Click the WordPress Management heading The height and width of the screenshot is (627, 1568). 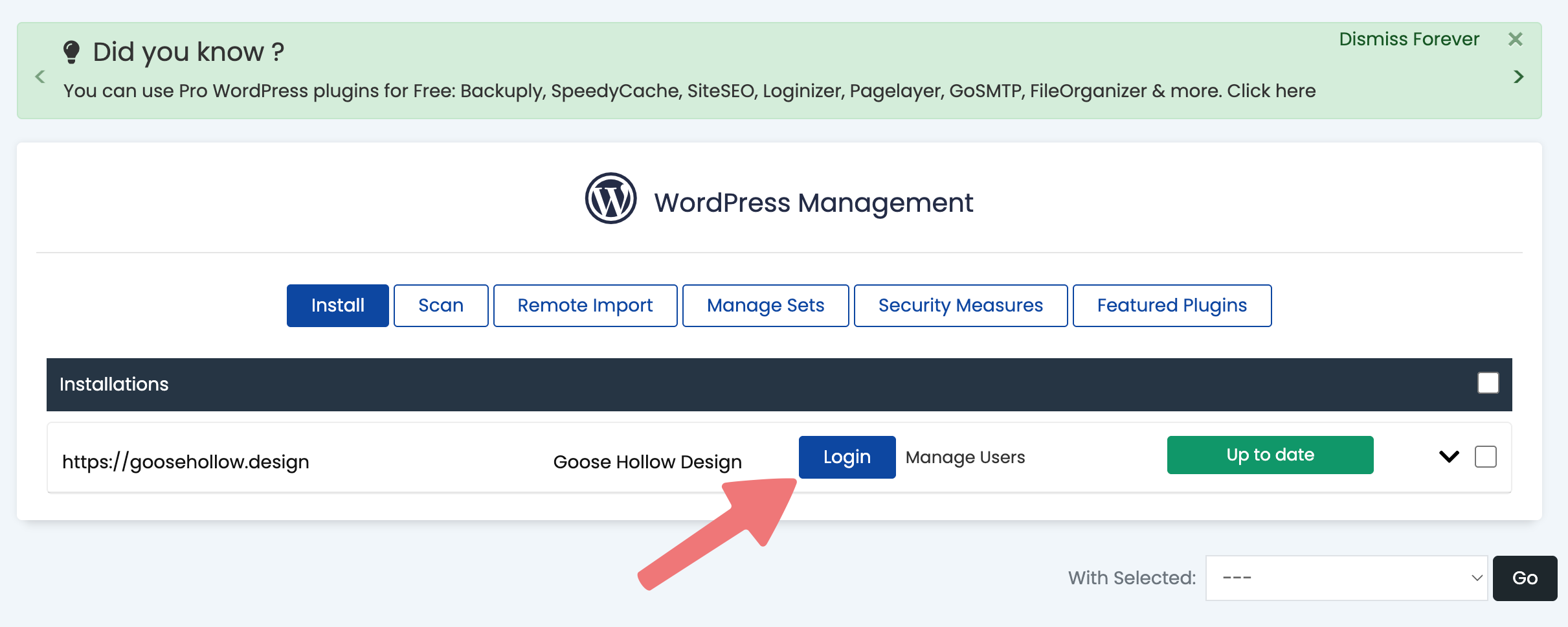point(813,203)
